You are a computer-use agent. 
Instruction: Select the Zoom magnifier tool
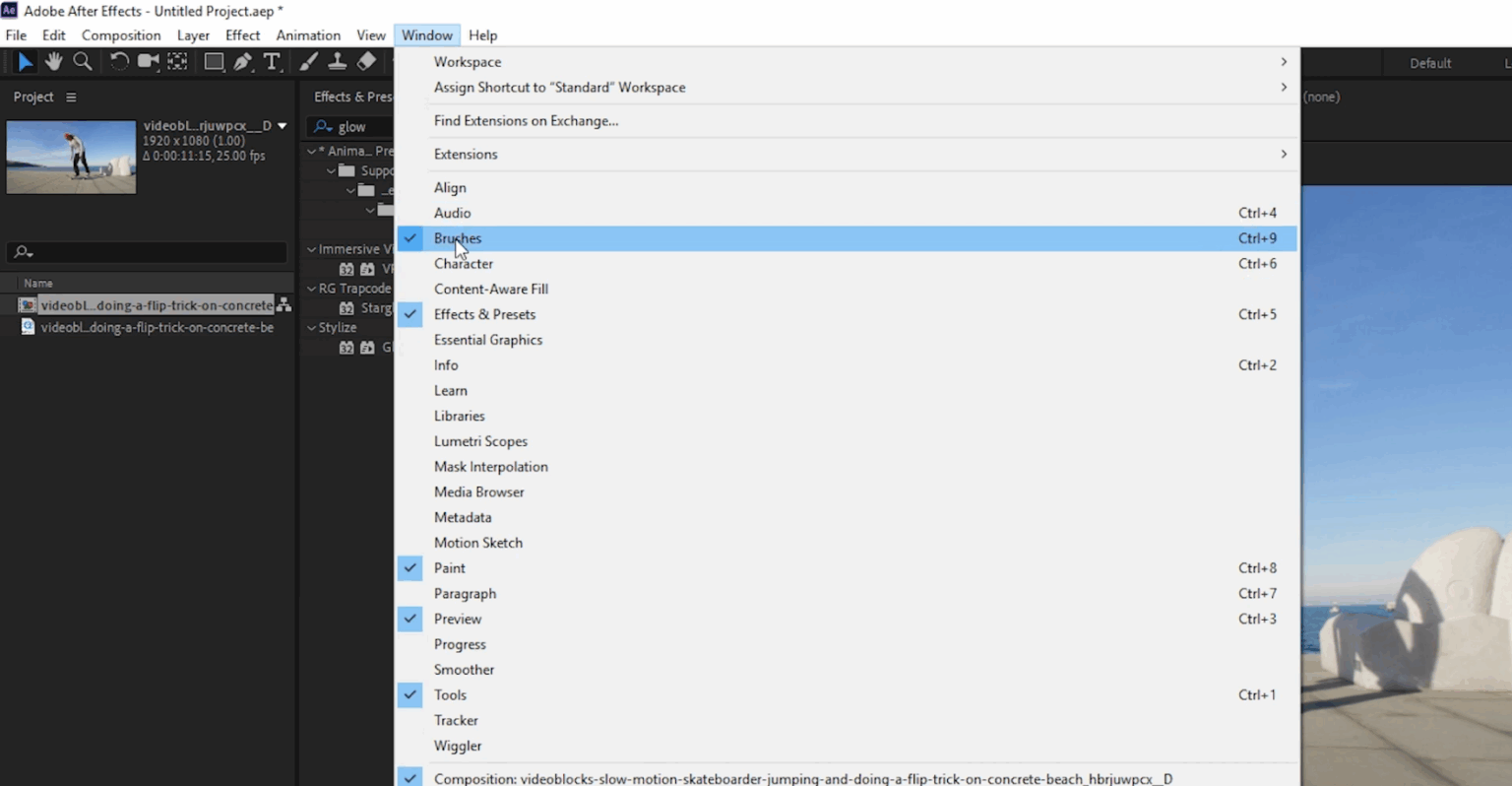83,62
